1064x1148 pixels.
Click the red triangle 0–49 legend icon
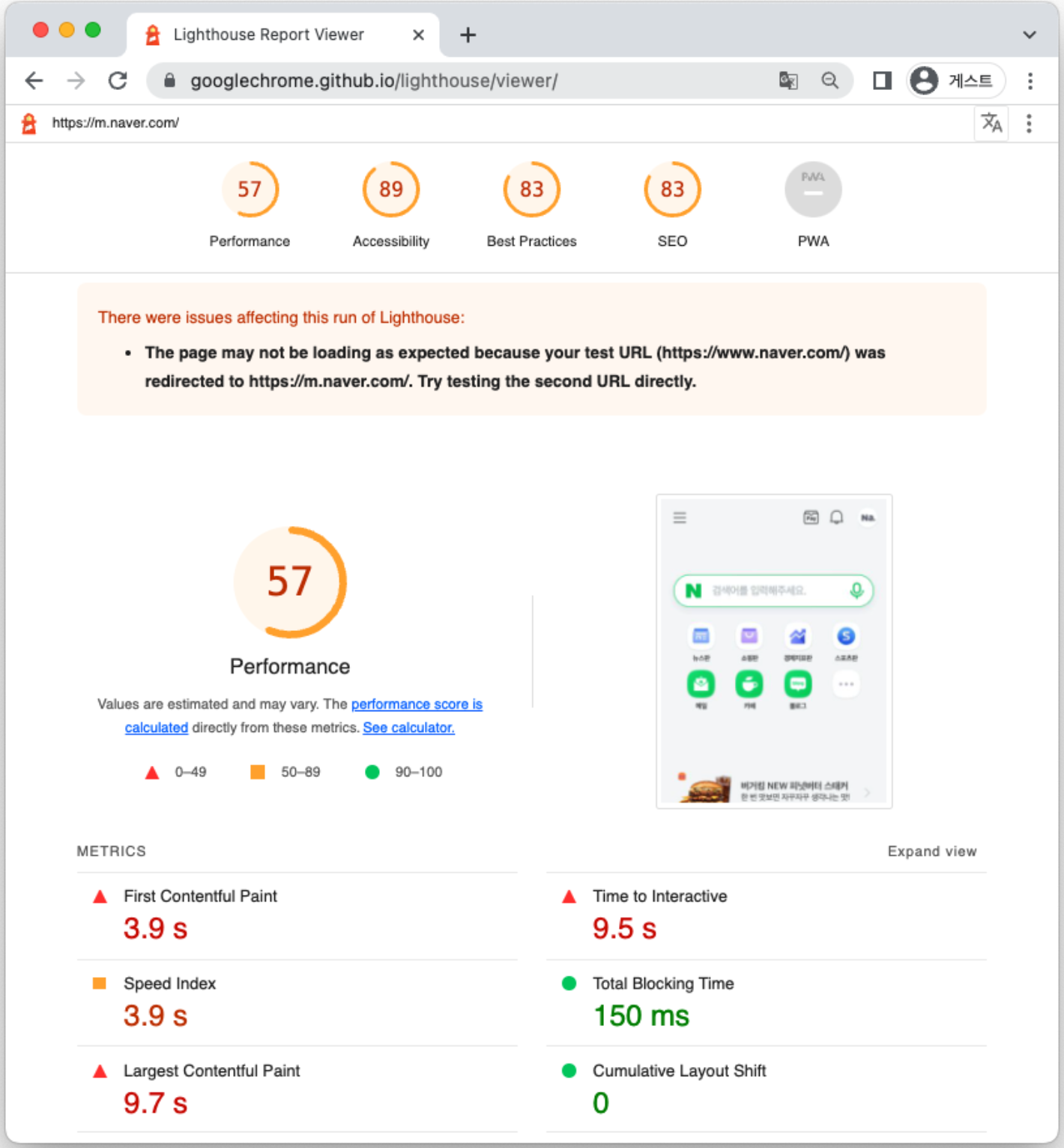[152, 773]
